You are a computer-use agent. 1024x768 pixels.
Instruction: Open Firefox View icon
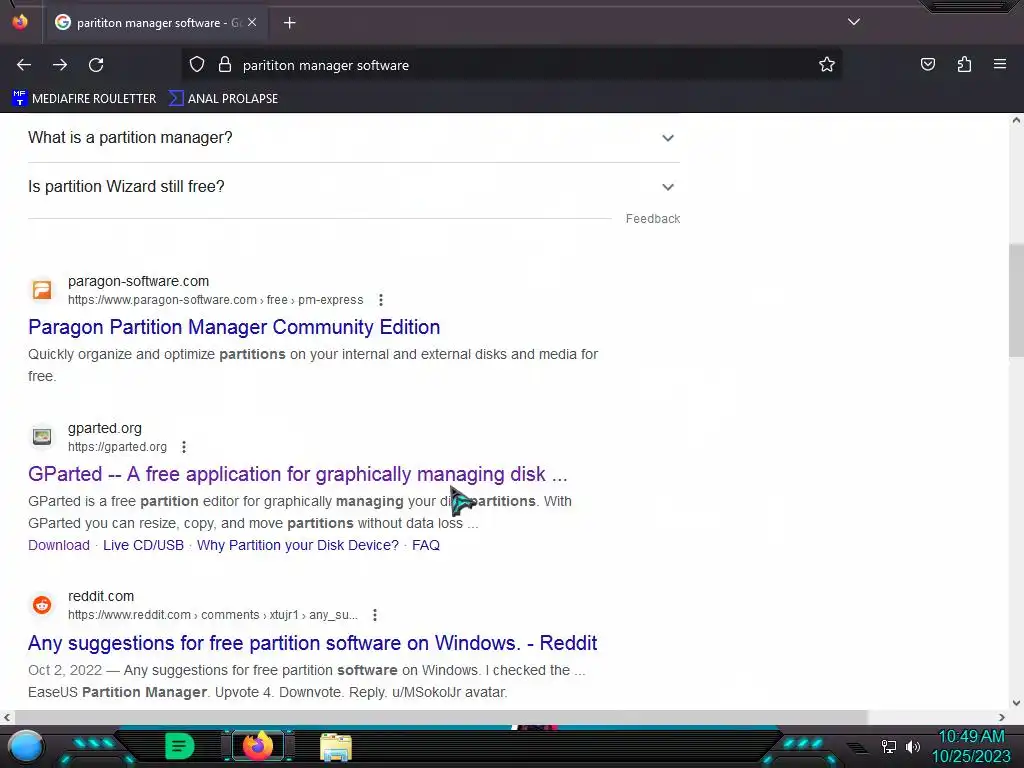click(x=20, y=22)
